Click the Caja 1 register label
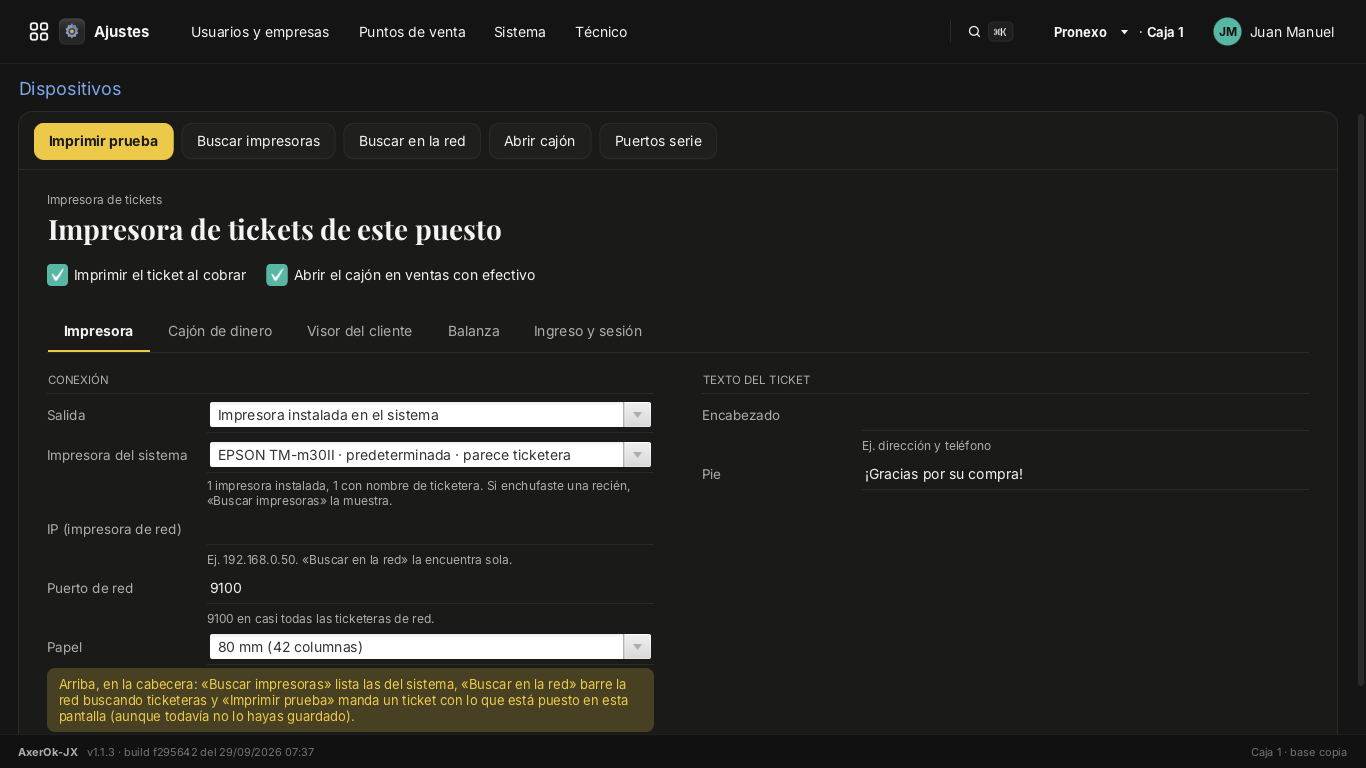 (1165, 32)
